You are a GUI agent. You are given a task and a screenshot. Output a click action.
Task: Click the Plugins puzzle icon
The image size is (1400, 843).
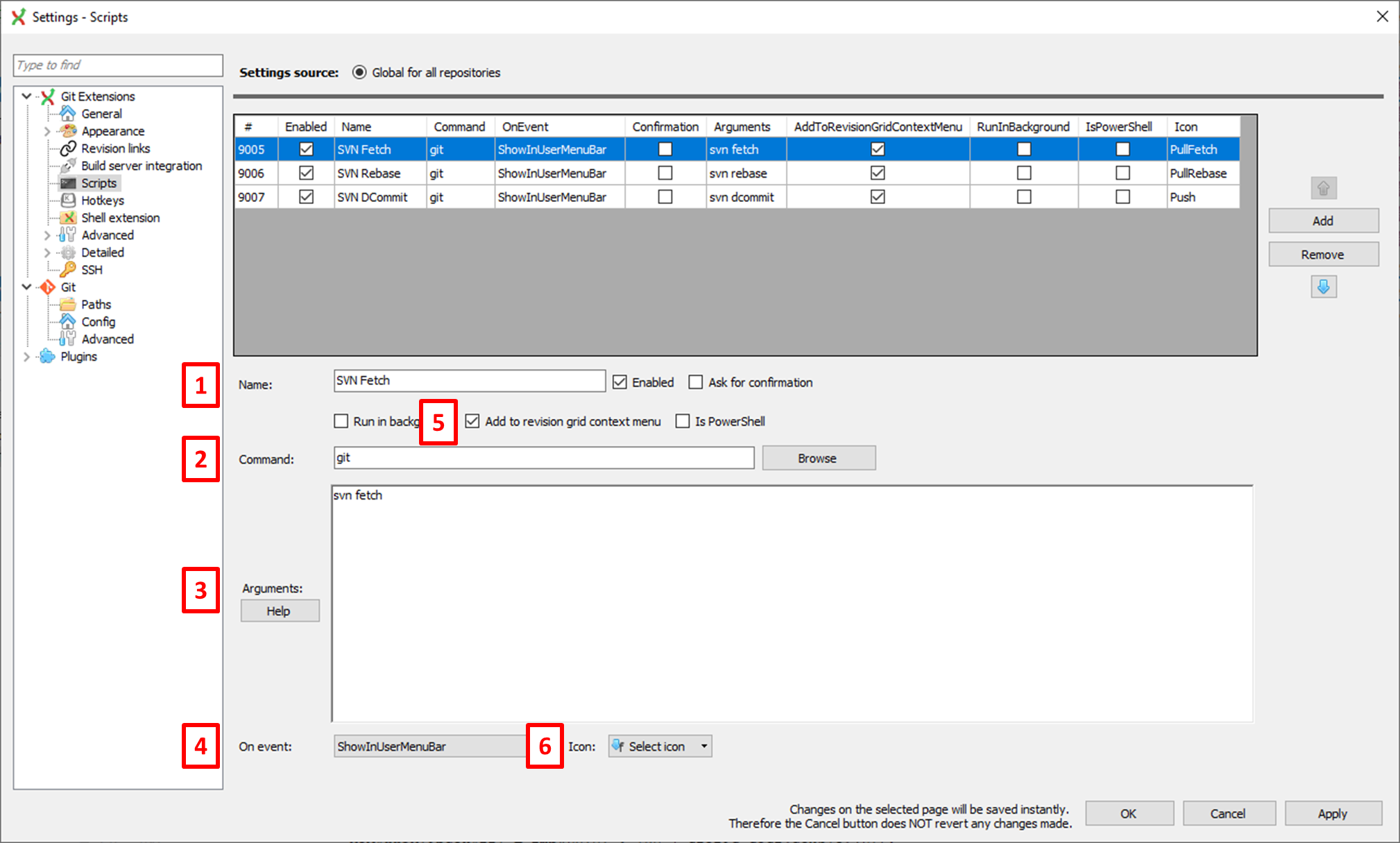pos(47,357)
